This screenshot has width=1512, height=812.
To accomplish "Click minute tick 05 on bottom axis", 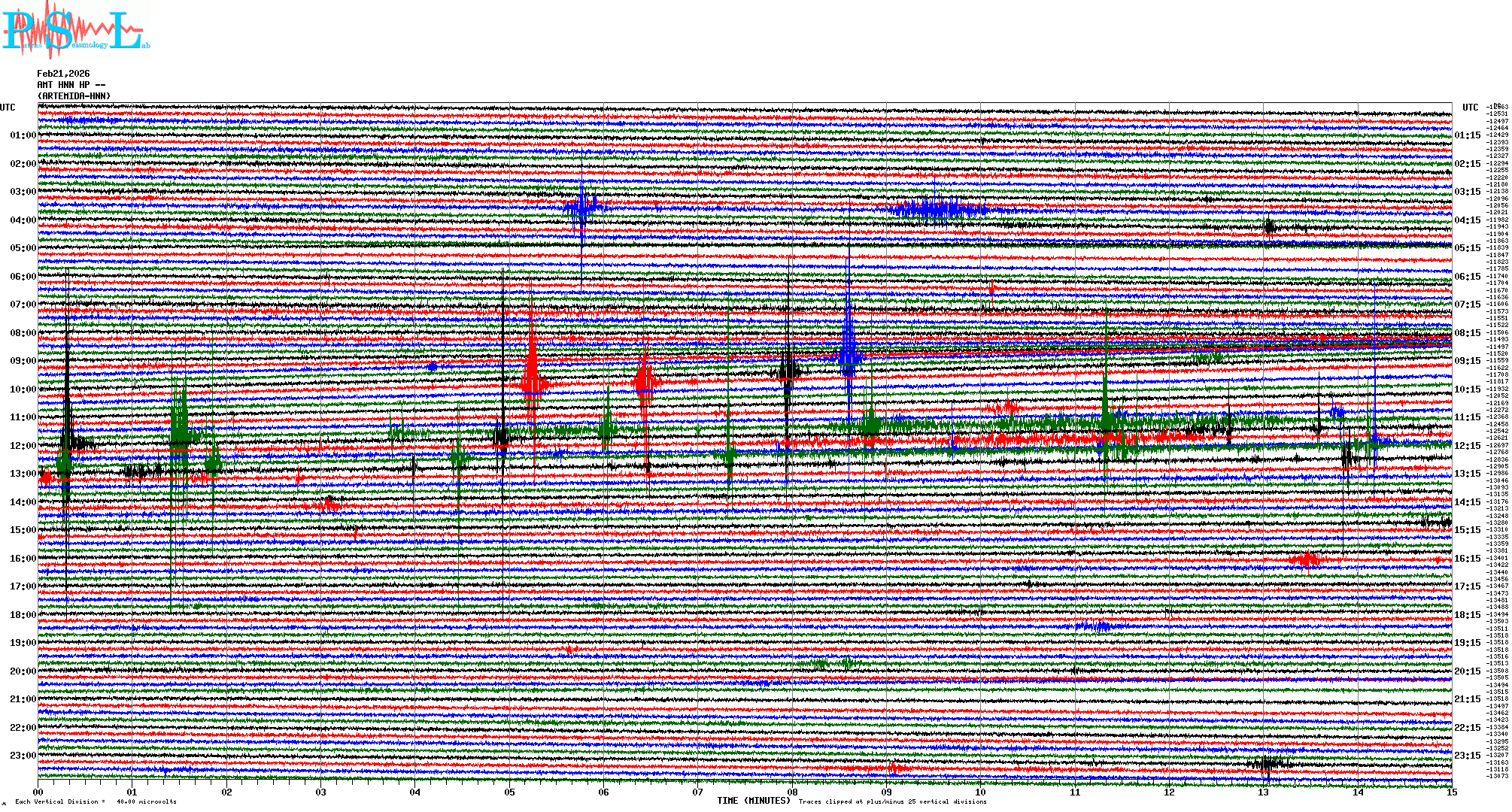I will [509, 792].
